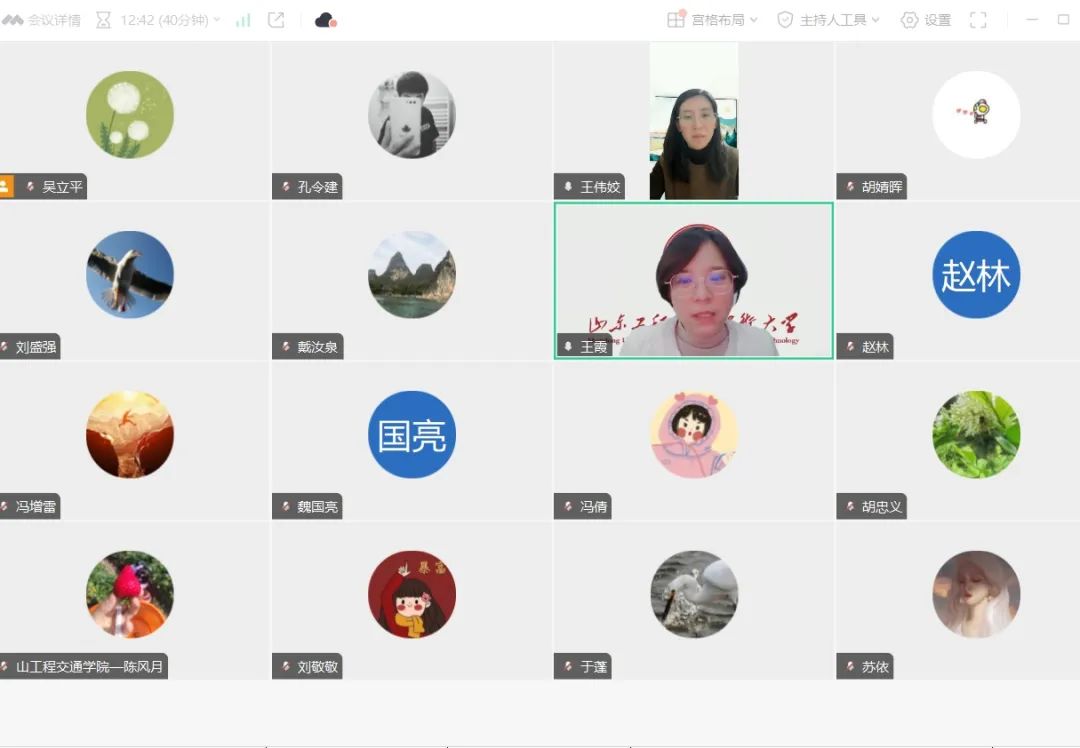Open 设置 settings
The image size is (1080, 748).
(925, 20)
